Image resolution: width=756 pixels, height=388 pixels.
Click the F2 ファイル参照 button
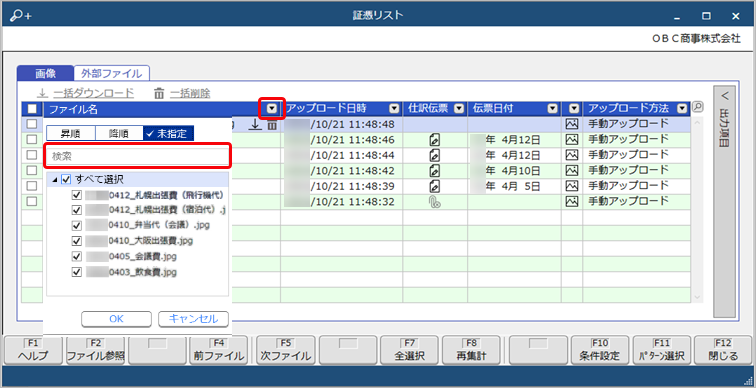tap(95, 350)
